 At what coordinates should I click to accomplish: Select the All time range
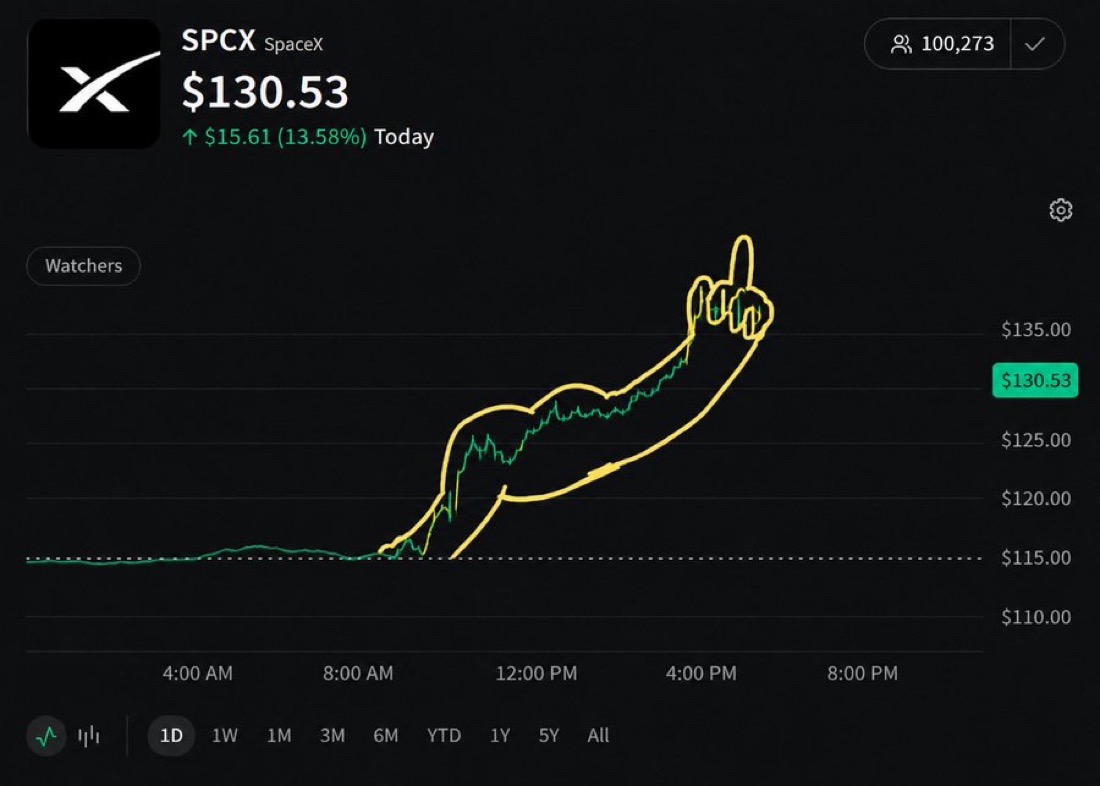coord(598,735)
